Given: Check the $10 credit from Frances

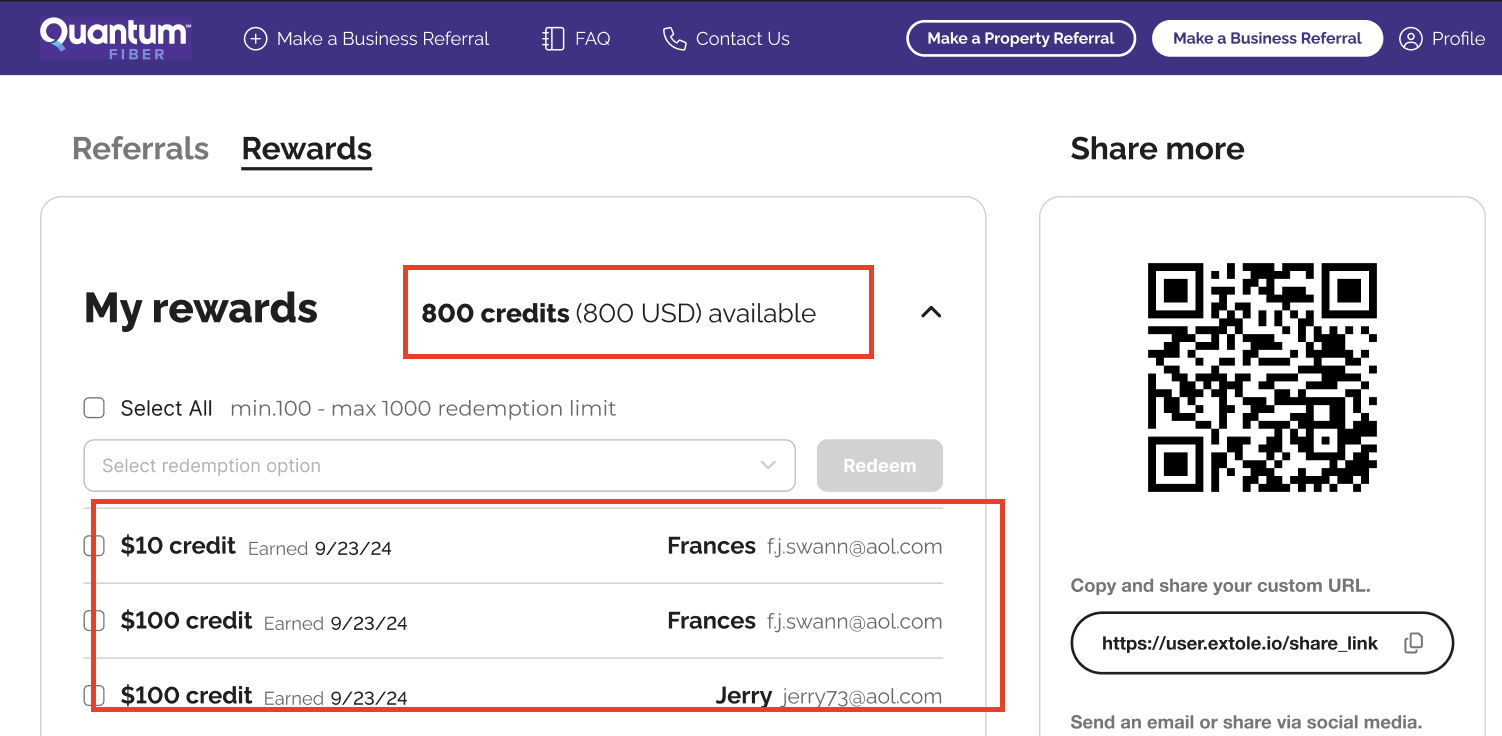Looking at the screenshot, I should pos(93,546).
